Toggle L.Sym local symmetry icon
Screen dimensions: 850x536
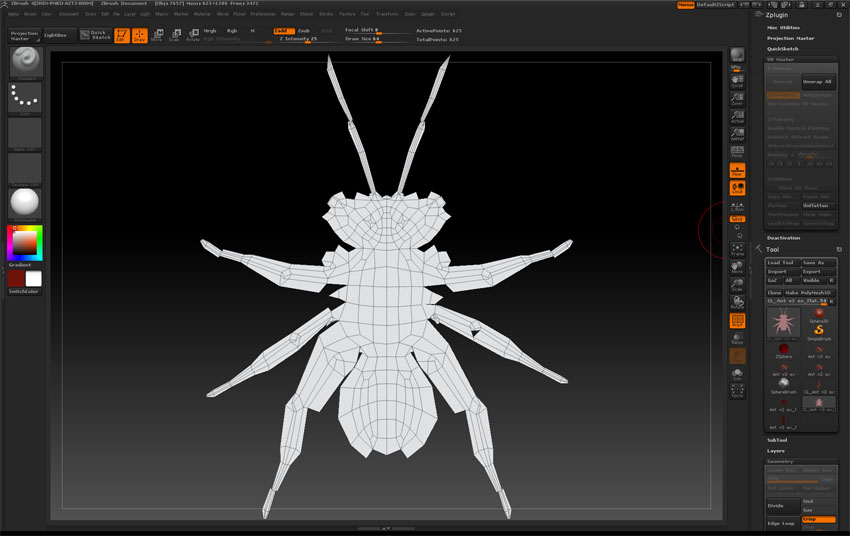(737, 206)
